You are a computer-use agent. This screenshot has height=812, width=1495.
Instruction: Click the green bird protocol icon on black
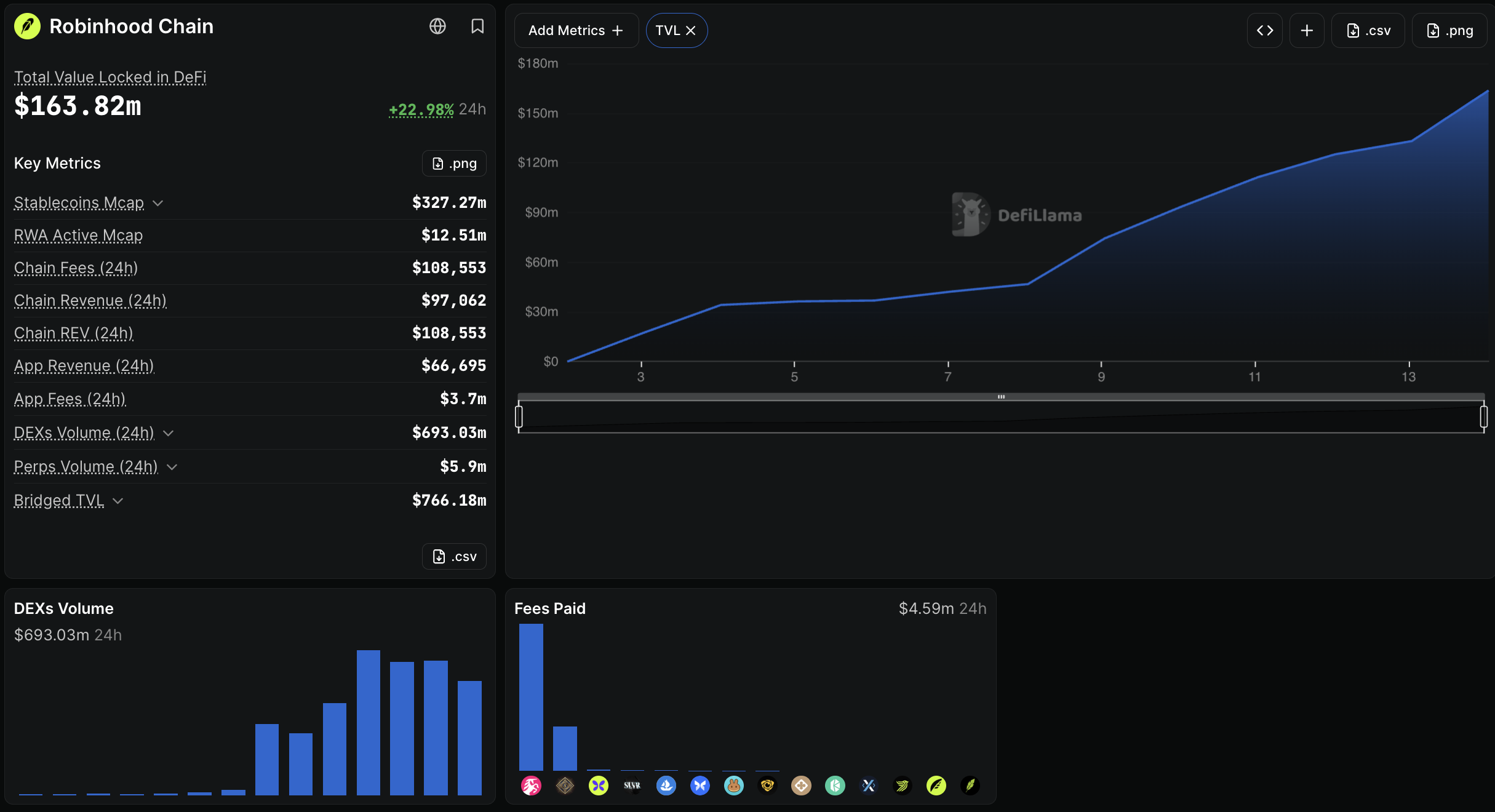click(x=903, y=786)
